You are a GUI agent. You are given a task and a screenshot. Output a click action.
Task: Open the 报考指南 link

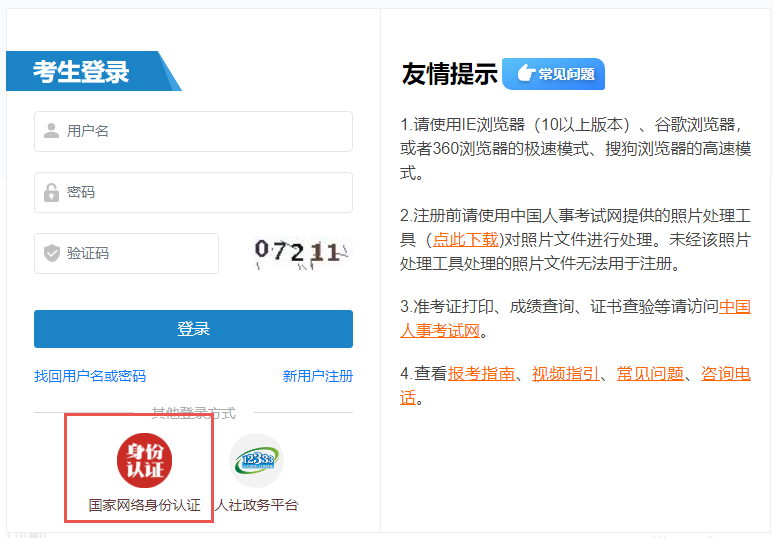[481, 373]
